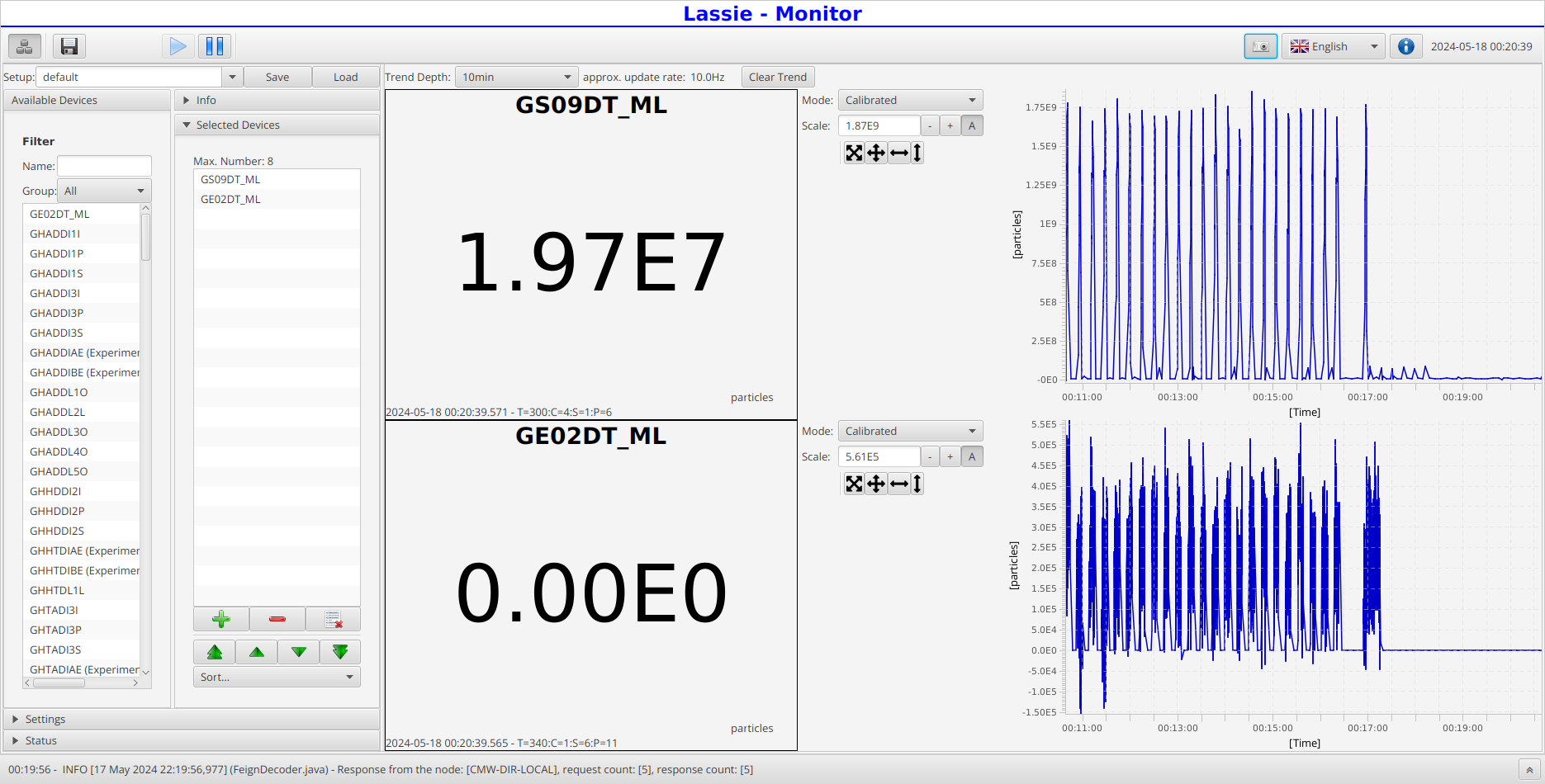Open the Setup default combo box
1545x784 pixels.
(139, 77)
